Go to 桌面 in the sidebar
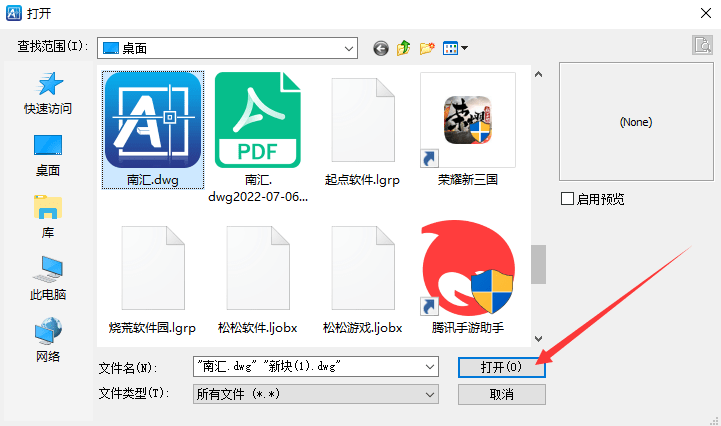Viewport: 721px width, 426px height. (x=48, y=155)
